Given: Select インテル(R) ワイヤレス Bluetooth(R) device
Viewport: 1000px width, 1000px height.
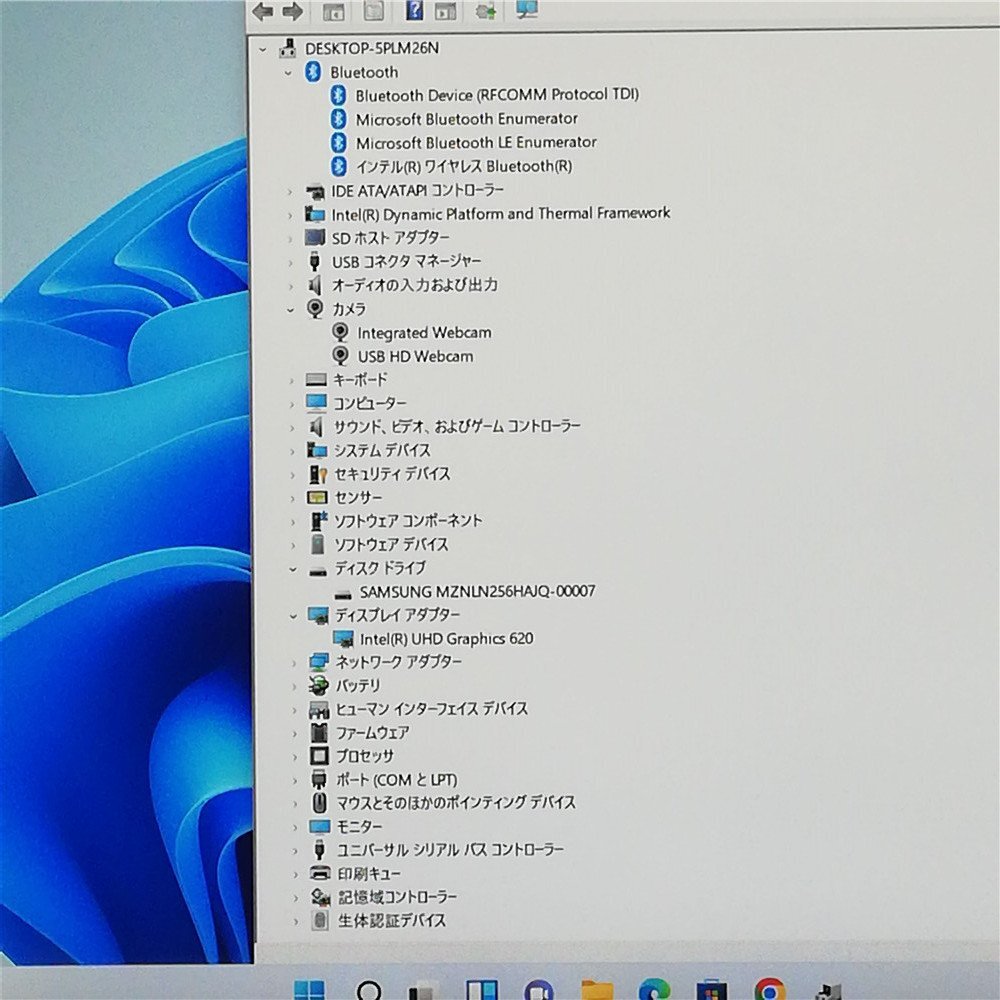Looking at the screenshot, I should click(464, 166).
